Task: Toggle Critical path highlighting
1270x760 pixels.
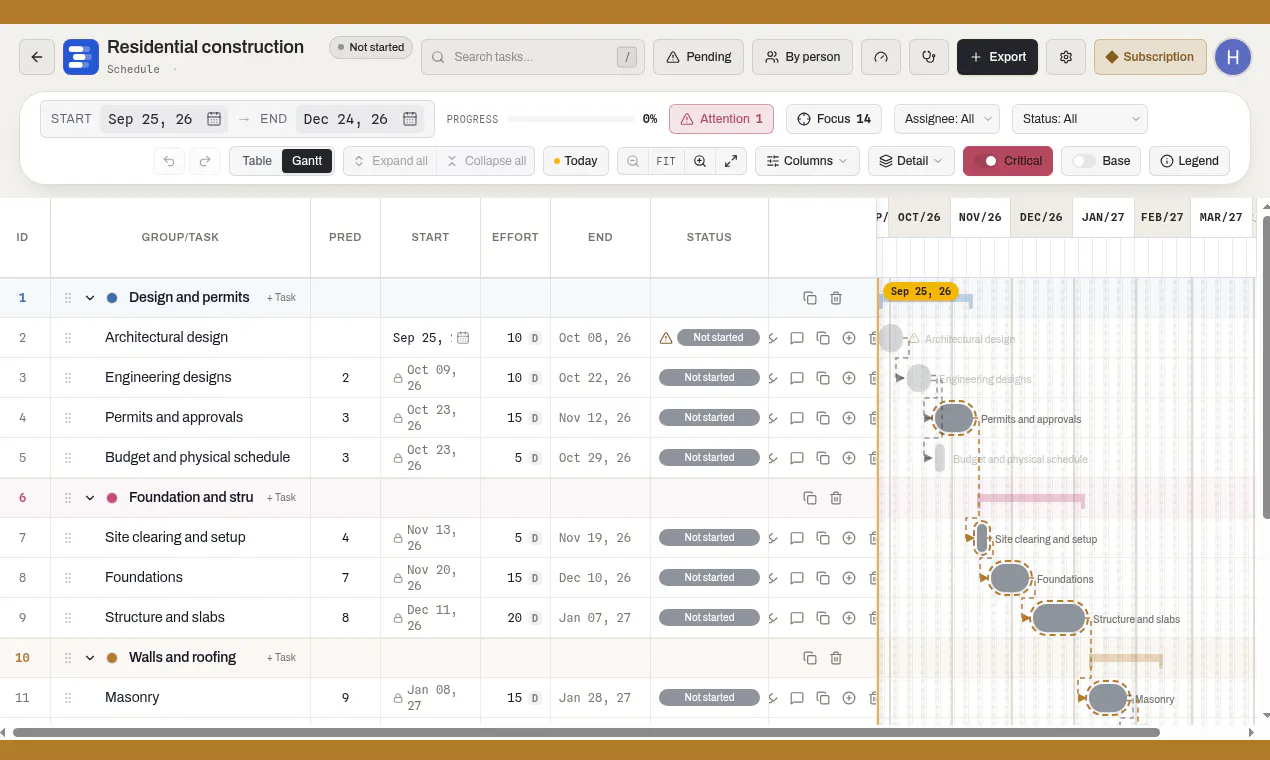Action: pos(1008,161)
